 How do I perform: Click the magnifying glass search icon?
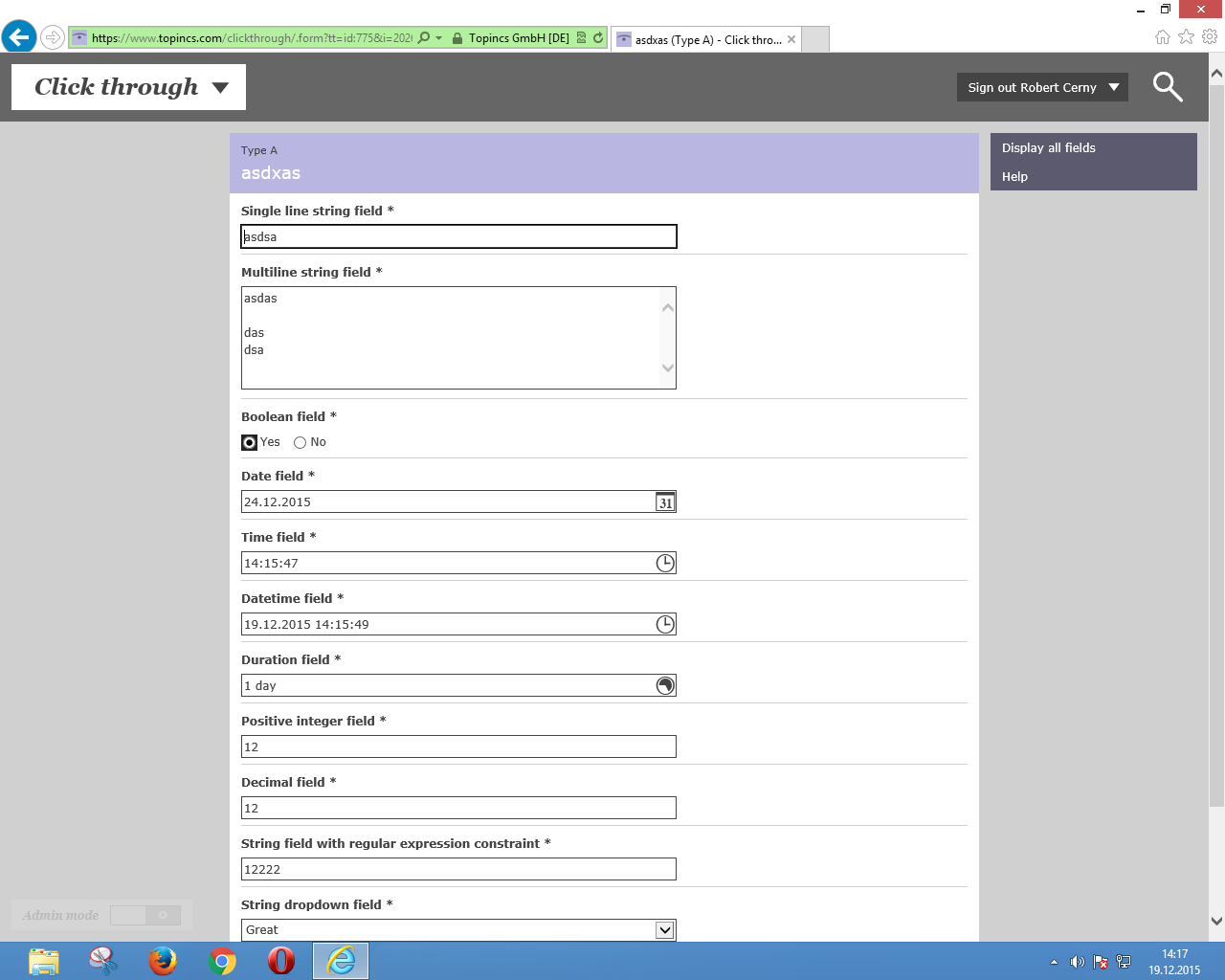coord(1167,87)
